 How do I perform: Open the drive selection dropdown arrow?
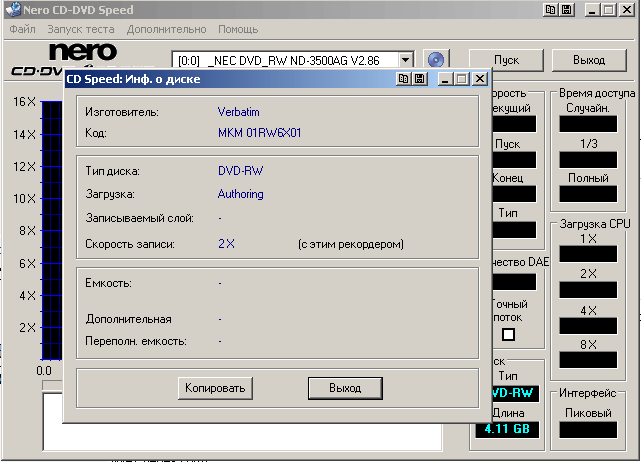[x=405, y=60]
